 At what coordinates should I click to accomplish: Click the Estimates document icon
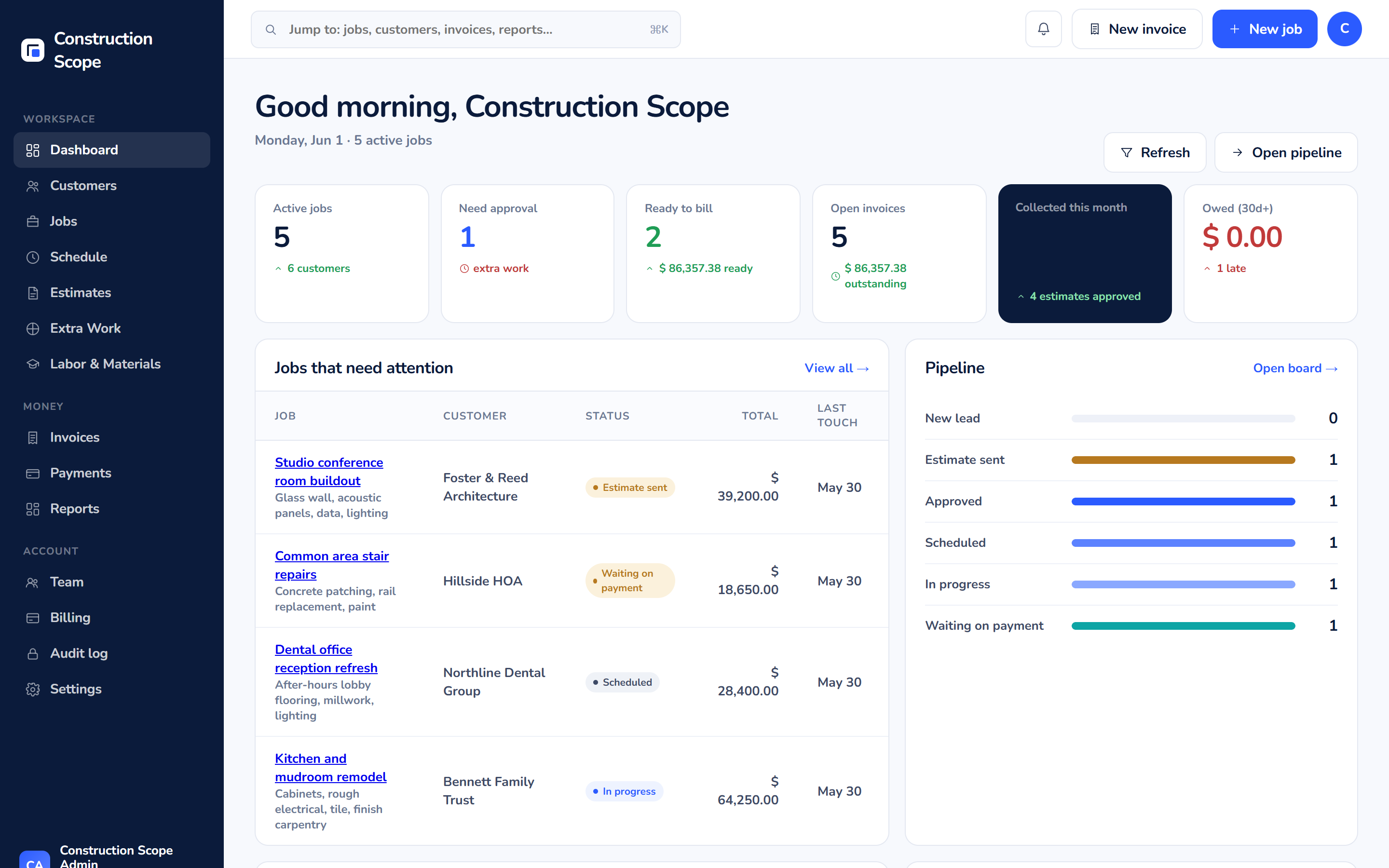click(33, 293)
